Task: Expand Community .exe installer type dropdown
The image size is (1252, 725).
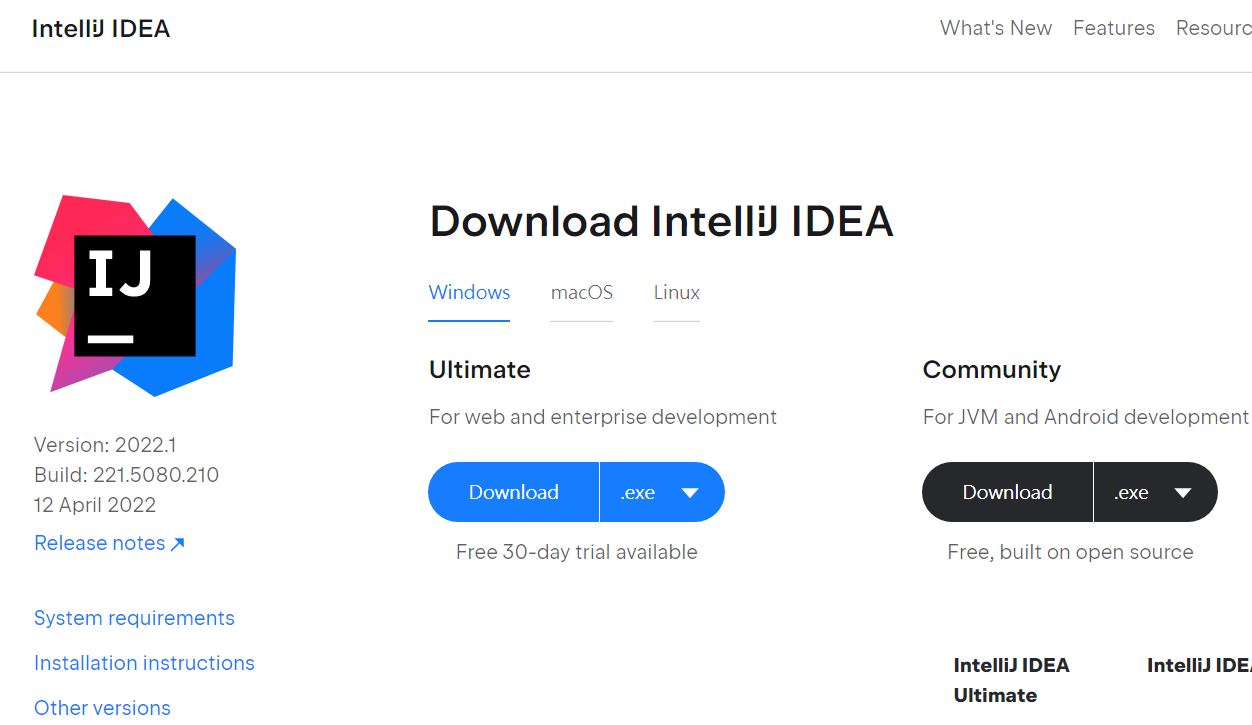Action: coord(1156,492)
